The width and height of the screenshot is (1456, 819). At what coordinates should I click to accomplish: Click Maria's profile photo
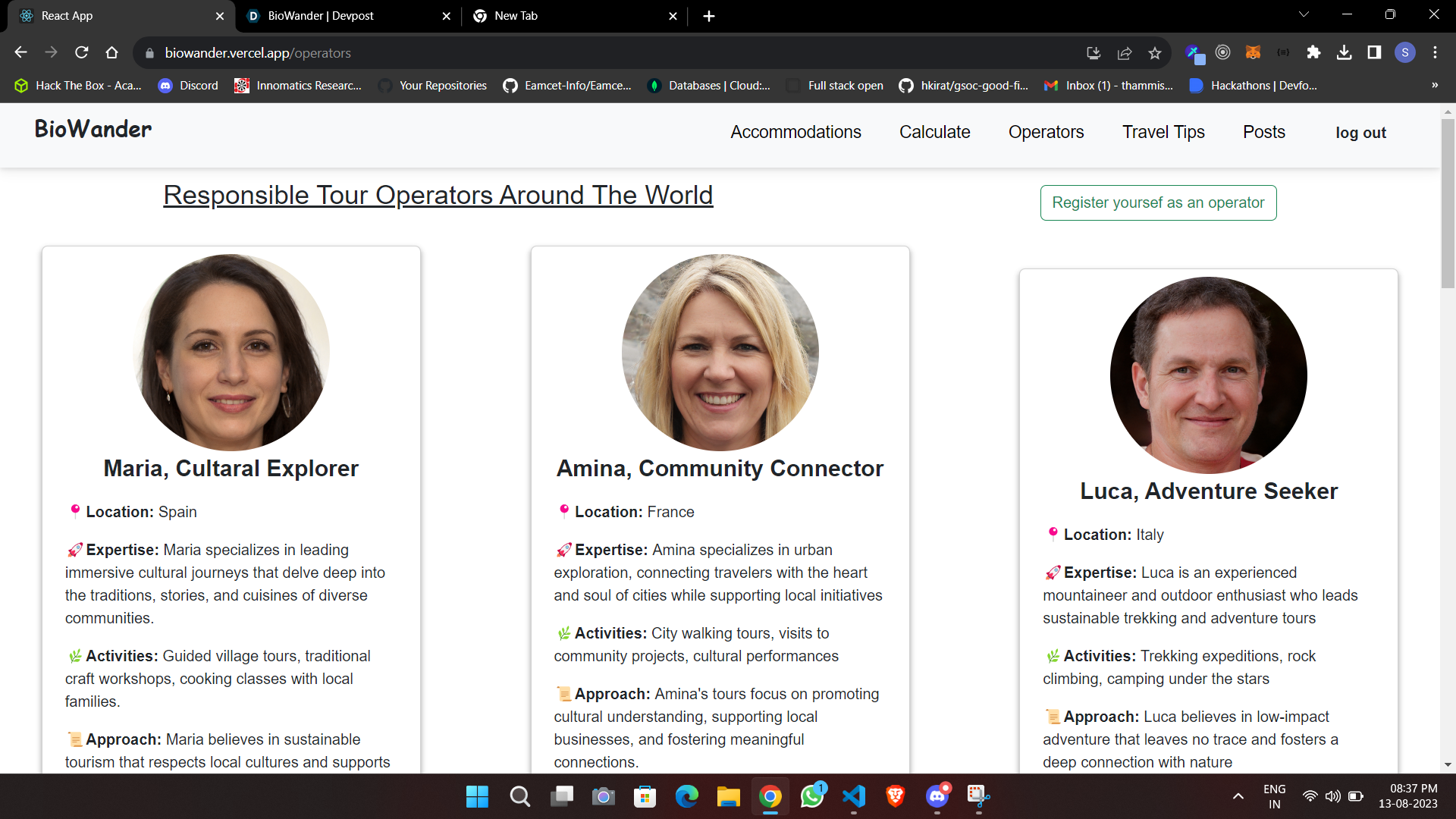[231, 353]
